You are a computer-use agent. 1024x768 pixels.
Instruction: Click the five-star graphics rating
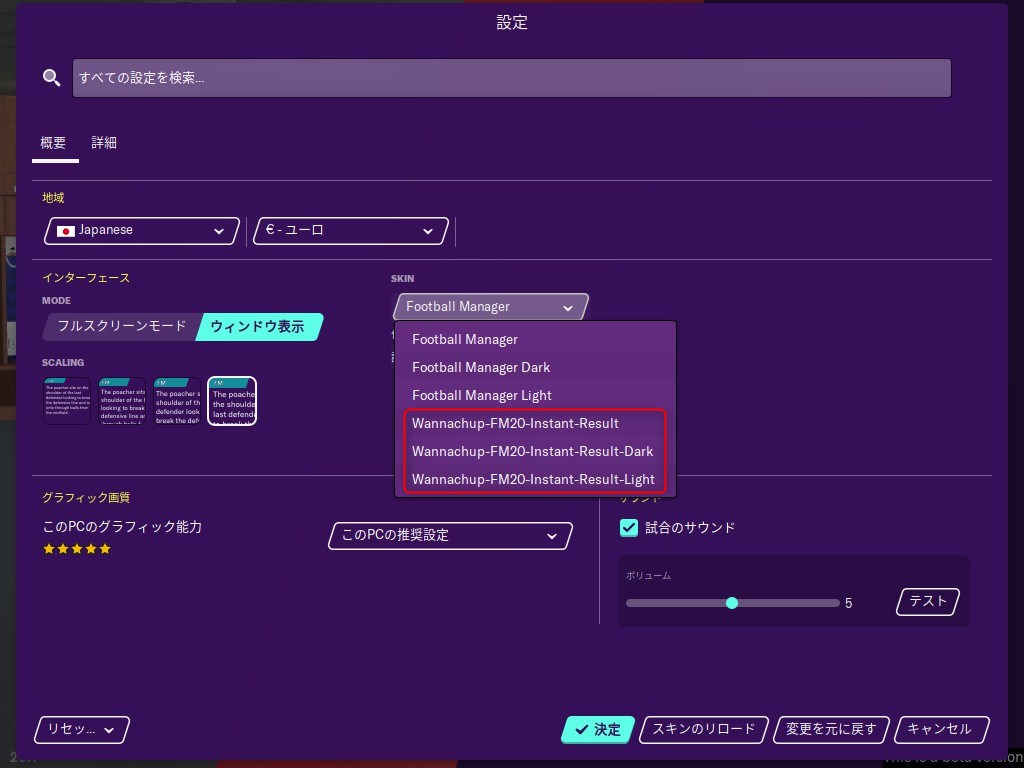tap(77, 549)
